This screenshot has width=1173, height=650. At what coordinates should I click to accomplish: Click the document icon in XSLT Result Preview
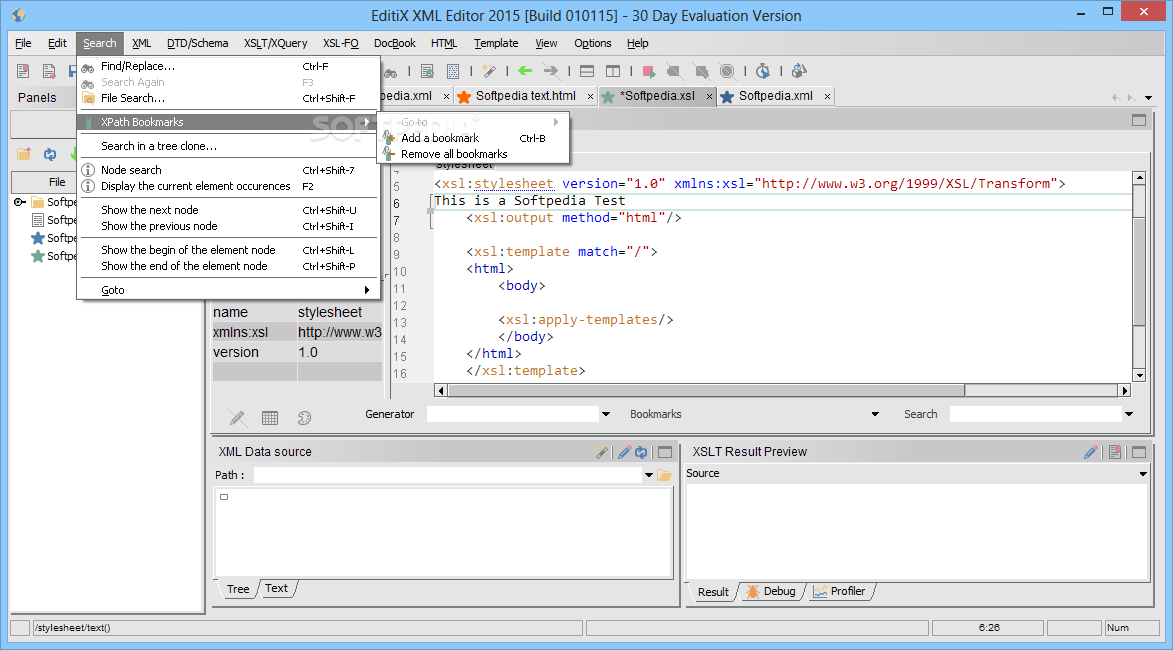[x=1115, y=452]
